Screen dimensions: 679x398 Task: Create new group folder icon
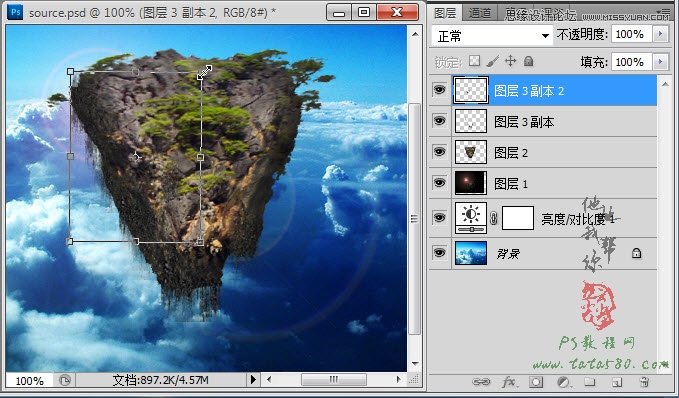(x=589, y=382)
